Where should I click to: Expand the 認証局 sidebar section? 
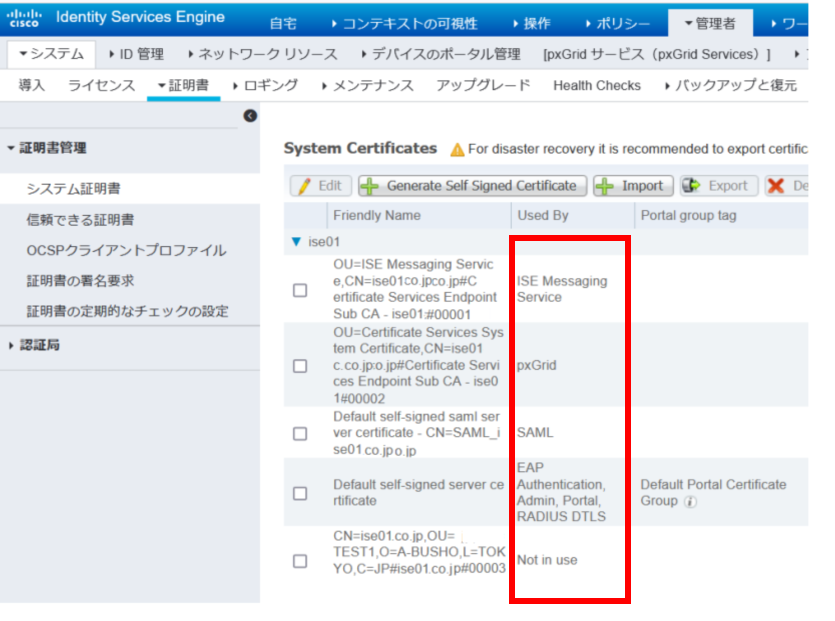pyautogui.click(x=12, y=346)
